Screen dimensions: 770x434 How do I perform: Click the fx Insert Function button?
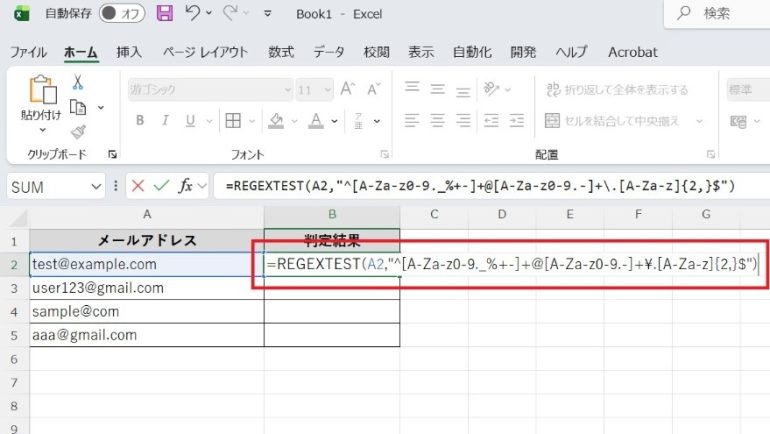(186, 186)
